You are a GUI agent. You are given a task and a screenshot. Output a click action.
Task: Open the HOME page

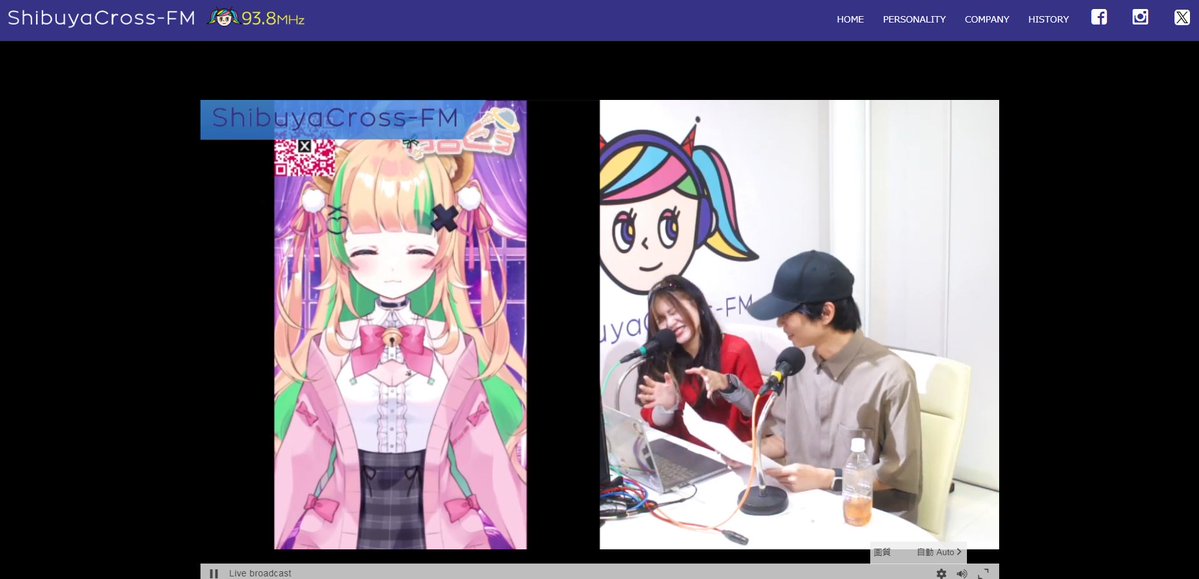[850, 19]
